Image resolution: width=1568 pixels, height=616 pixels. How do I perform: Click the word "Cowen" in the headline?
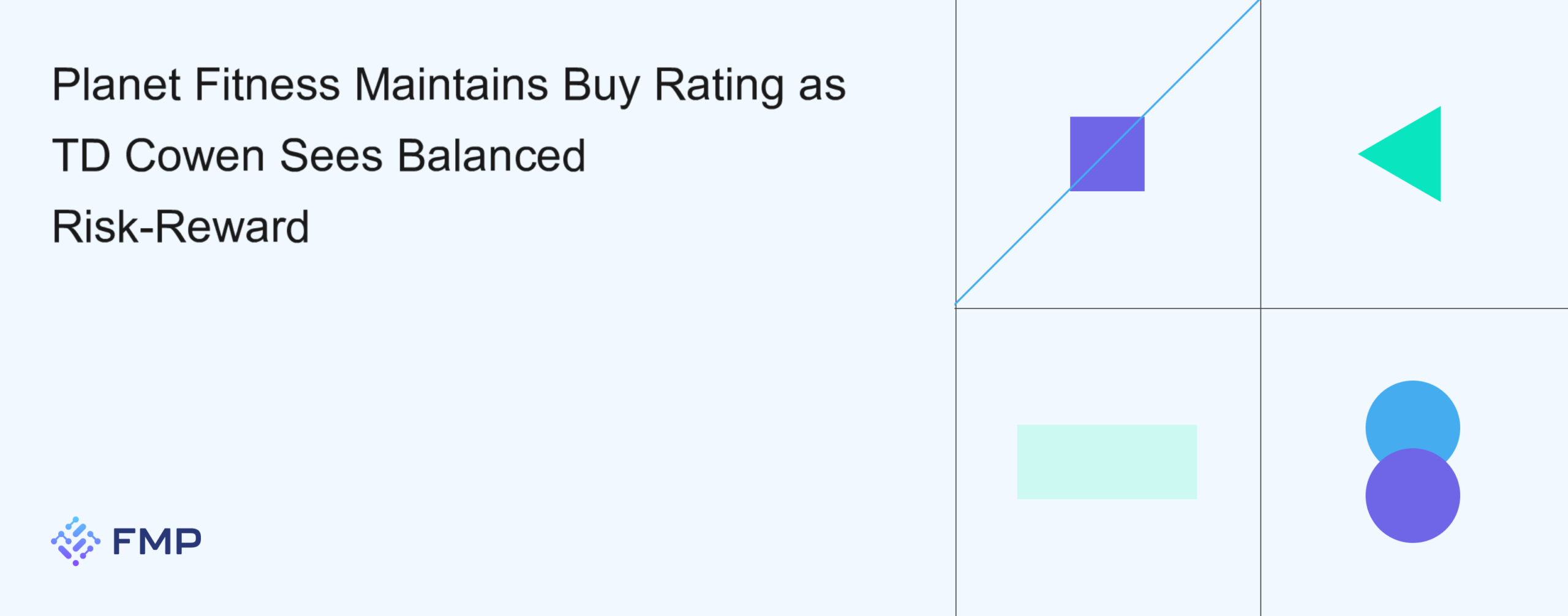coord(195,156)
